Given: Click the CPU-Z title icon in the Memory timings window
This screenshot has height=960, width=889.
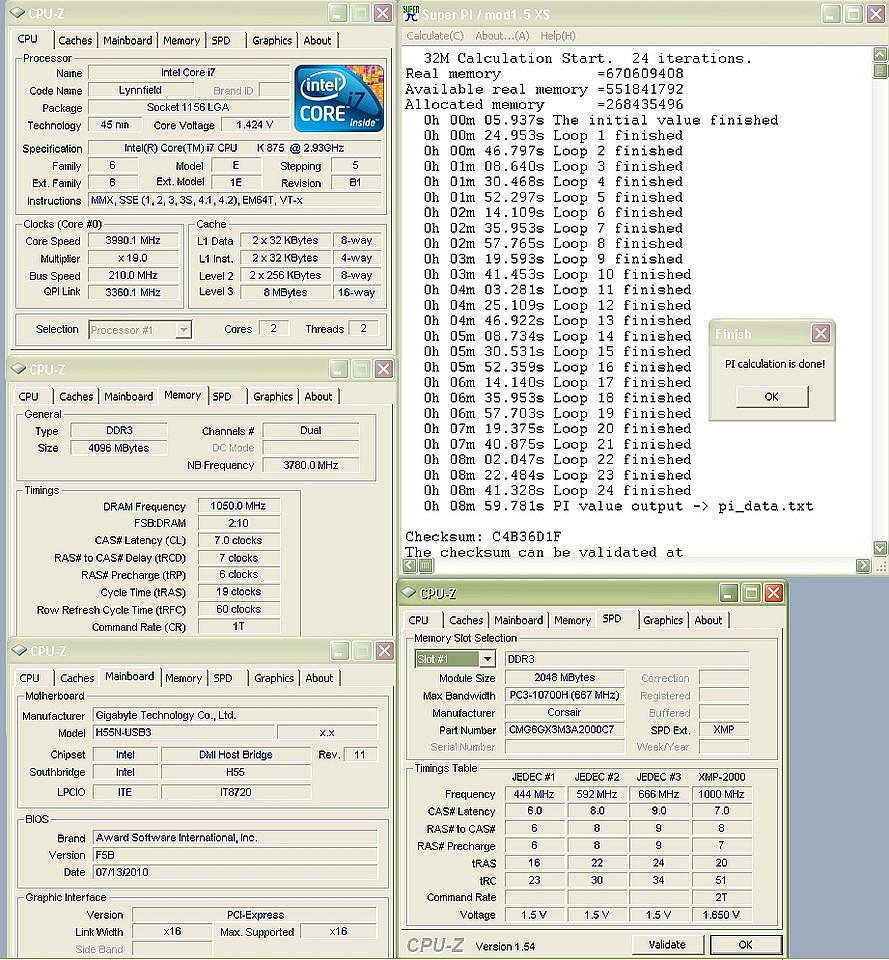Looking at the screenshot, I should pos(19,369).
